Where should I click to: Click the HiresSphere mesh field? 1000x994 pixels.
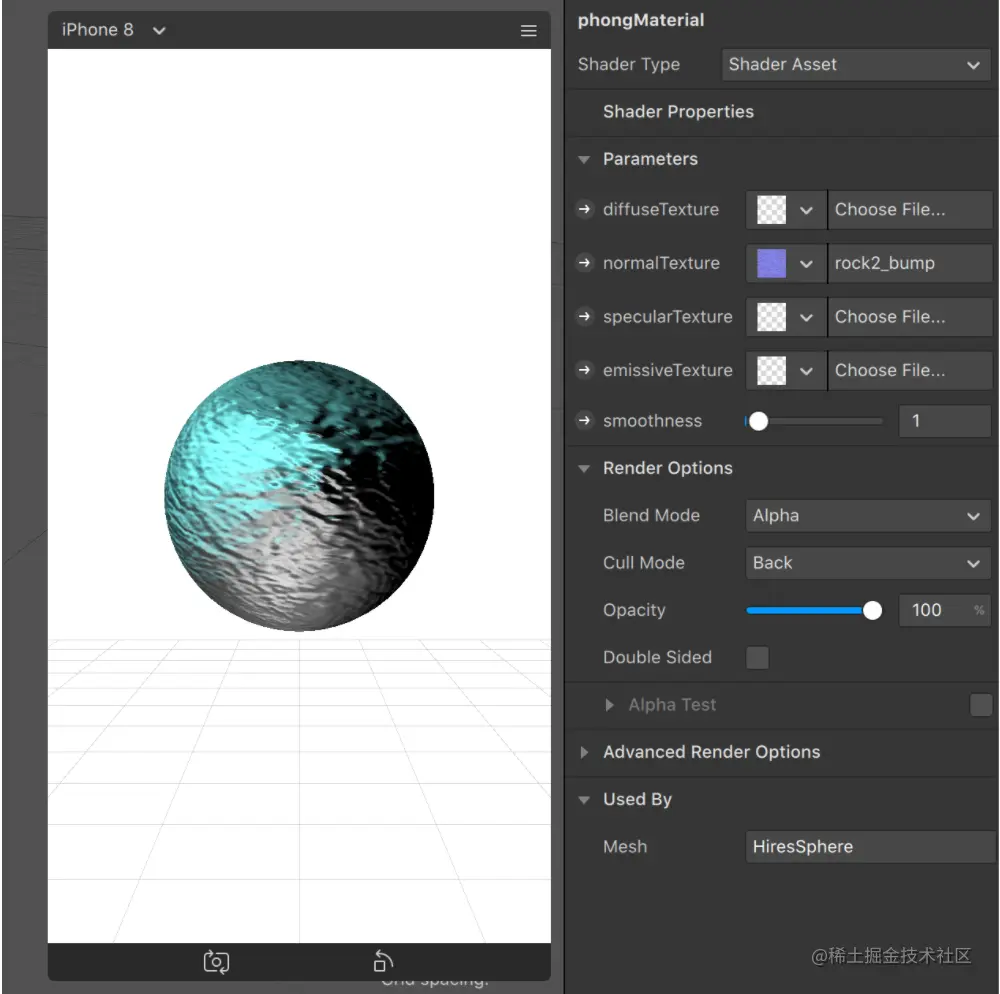(870, 847)
